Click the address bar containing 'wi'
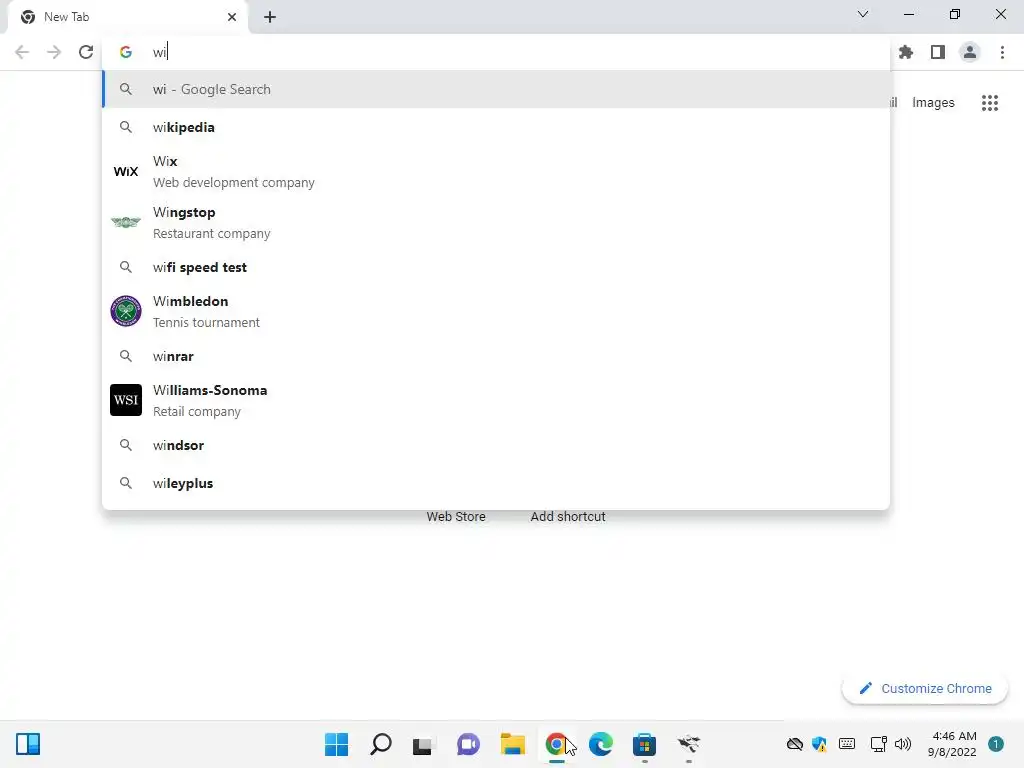The height and width of the screenshot is (768, 1024). (496, 52)
